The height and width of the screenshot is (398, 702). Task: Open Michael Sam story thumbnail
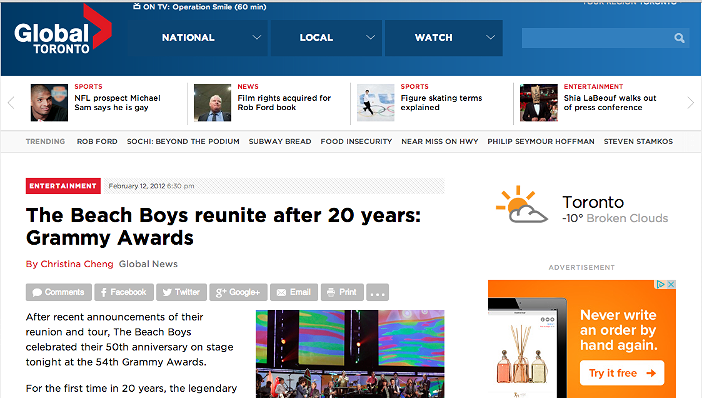point(49,103)
